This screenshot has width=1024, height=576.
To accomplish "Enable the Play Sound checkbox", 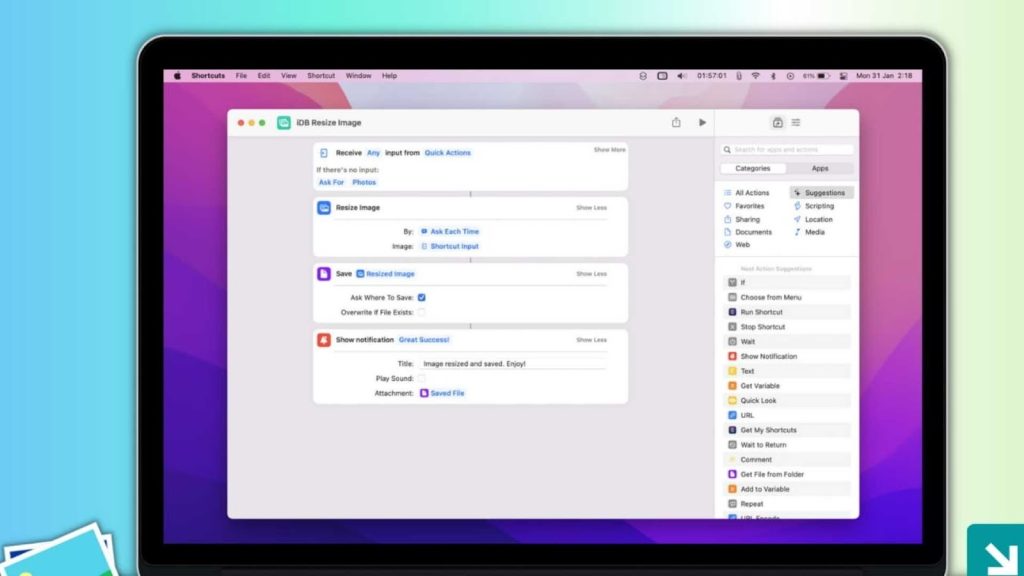I will [x=422, y=379].
